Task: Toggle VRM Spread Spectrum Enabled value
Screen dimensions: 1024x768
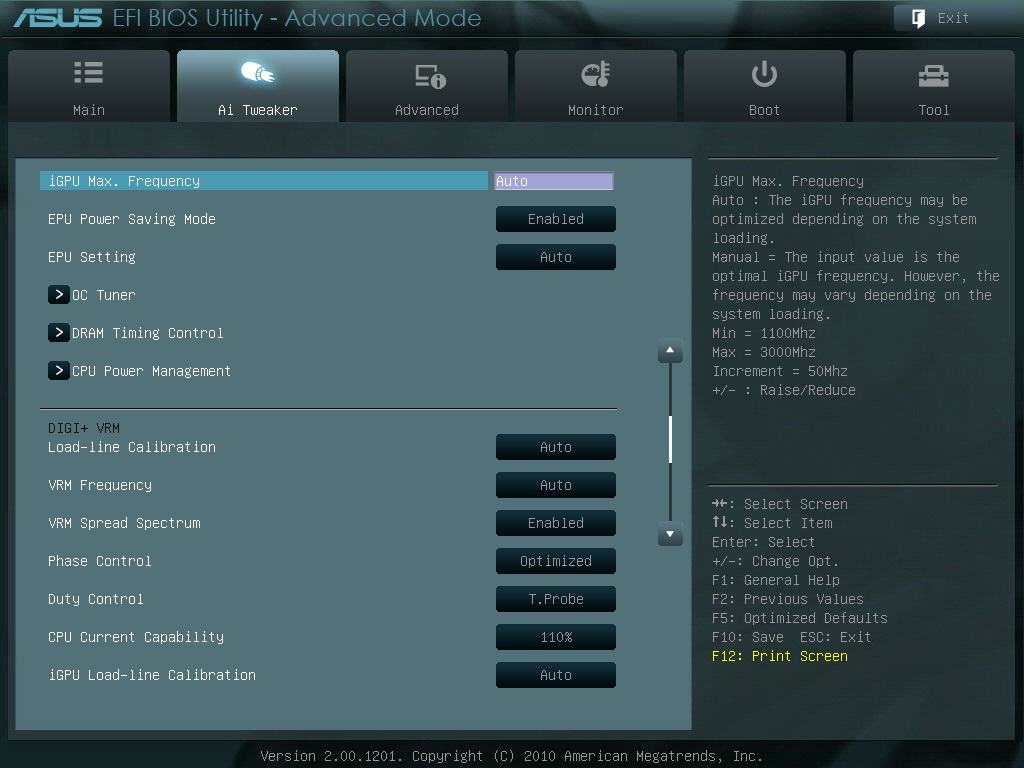Action: [556, 523]
